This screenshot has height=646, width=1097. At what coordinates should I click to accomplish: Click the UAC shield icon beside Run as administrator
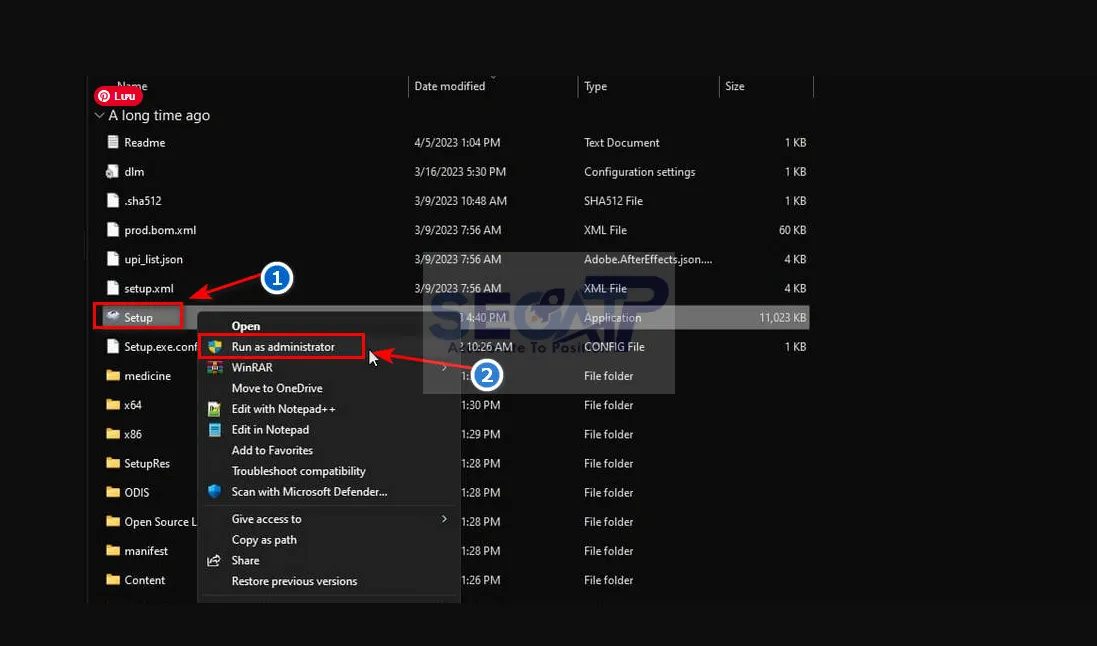215,345
